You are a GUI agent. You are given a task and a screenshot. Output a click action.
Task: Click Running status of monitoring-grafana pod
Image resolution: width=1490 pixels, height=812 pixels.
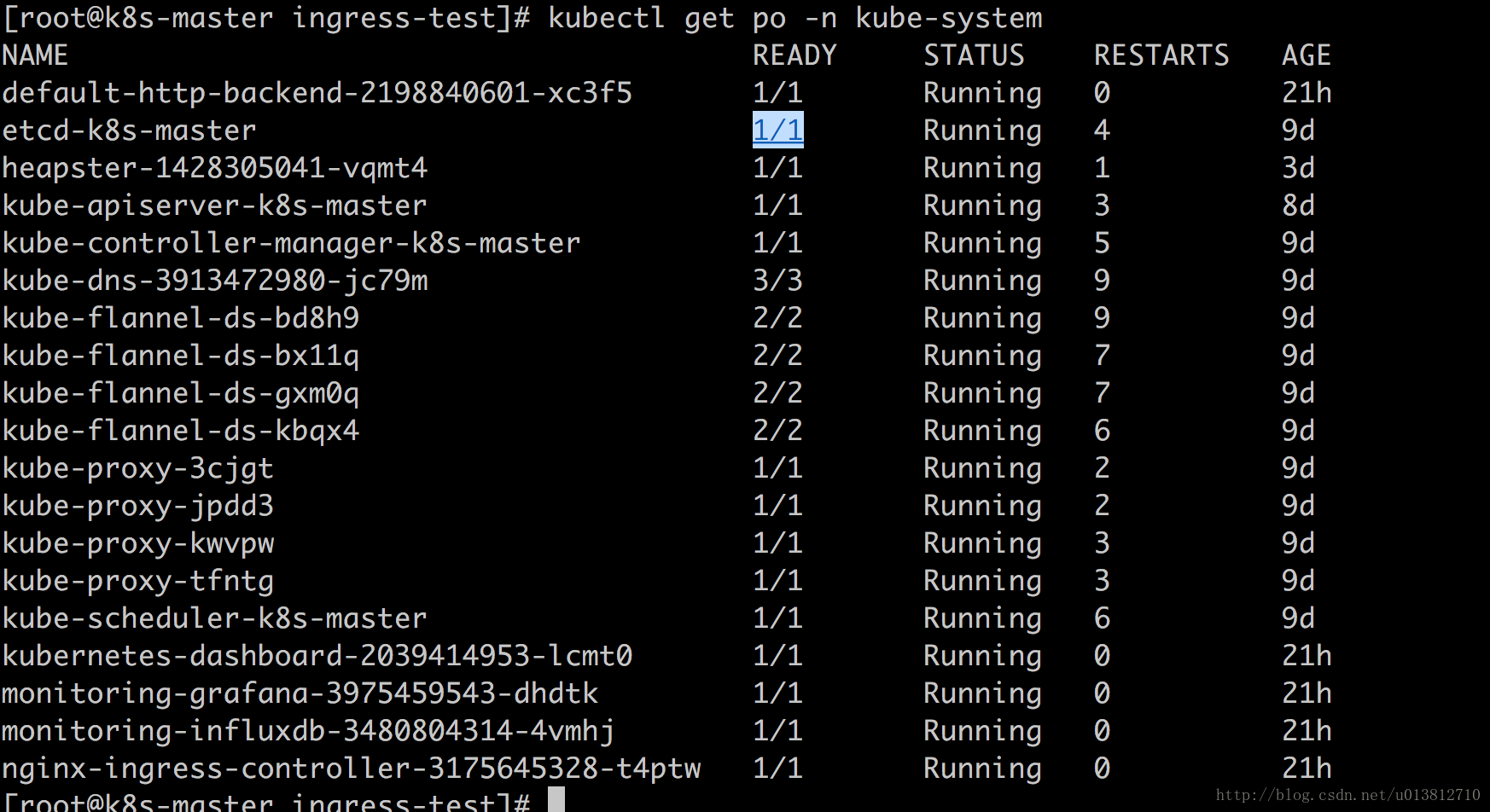click(x=982, y=694)
